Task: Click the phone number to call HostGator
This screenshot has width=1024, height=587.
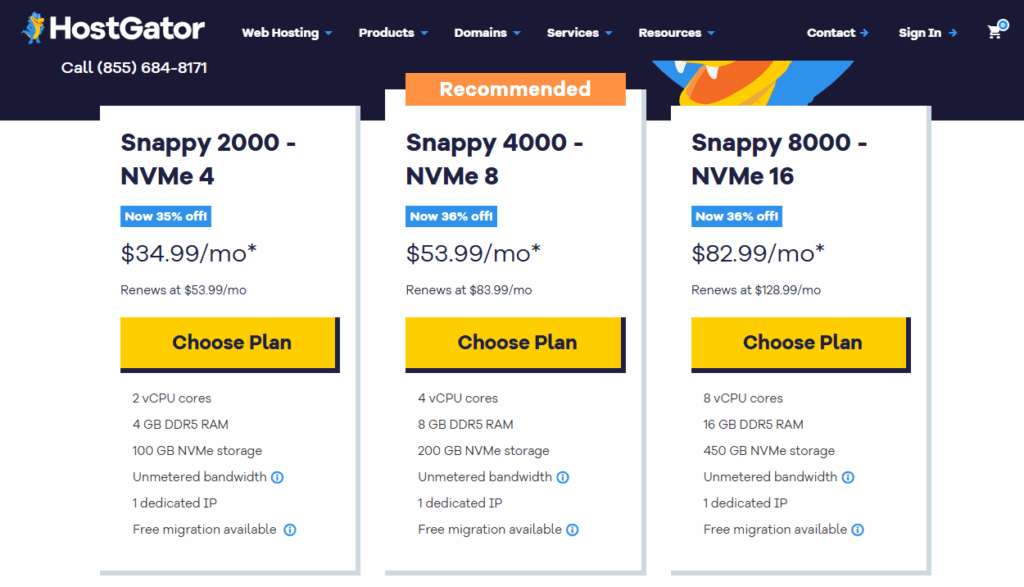Action: (134, 67)
